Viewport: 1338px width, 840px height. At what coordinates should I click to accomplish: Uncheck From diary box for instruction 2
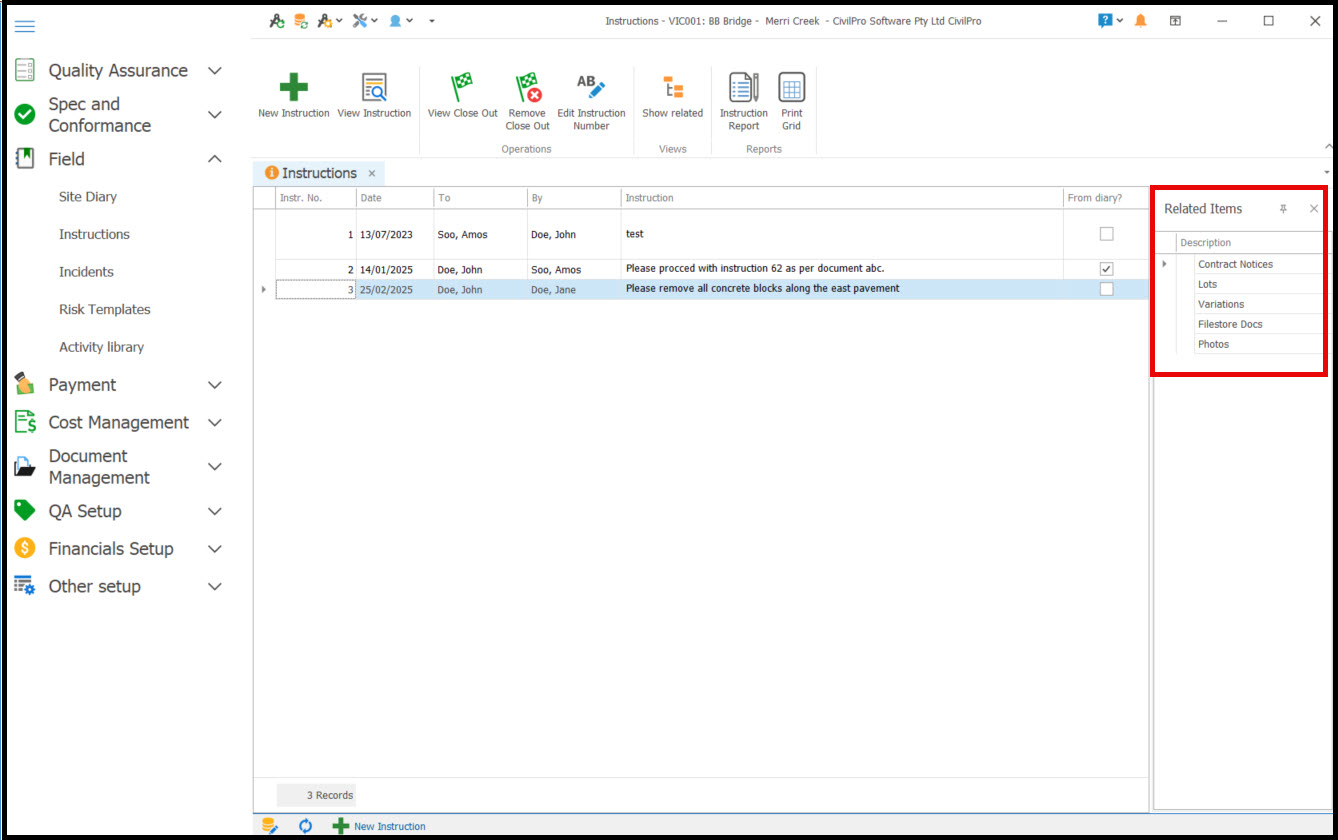pyautogui.click(x=1106, y=269)
